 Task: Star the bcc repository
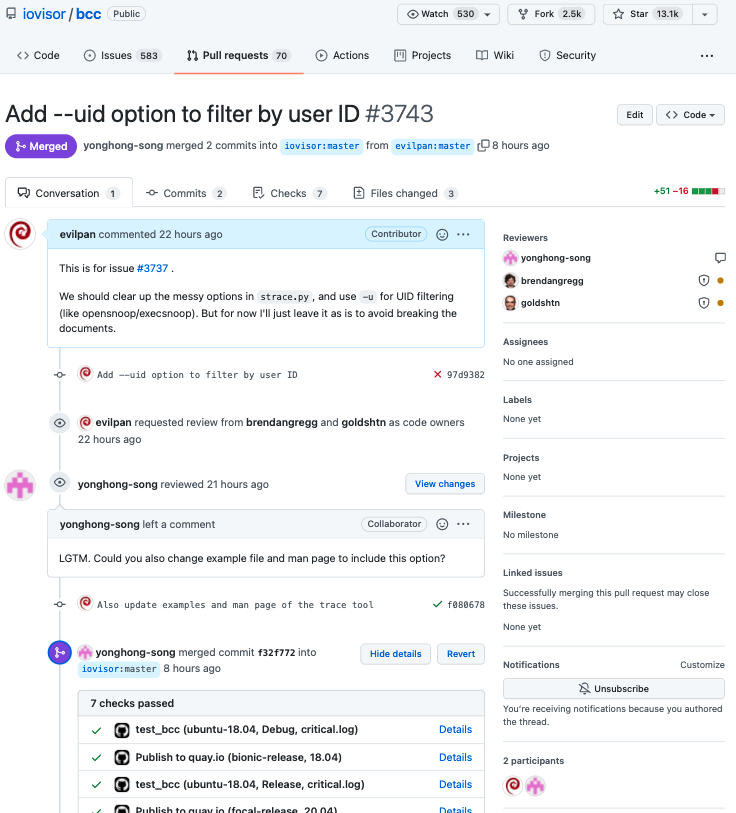point(644,14)
